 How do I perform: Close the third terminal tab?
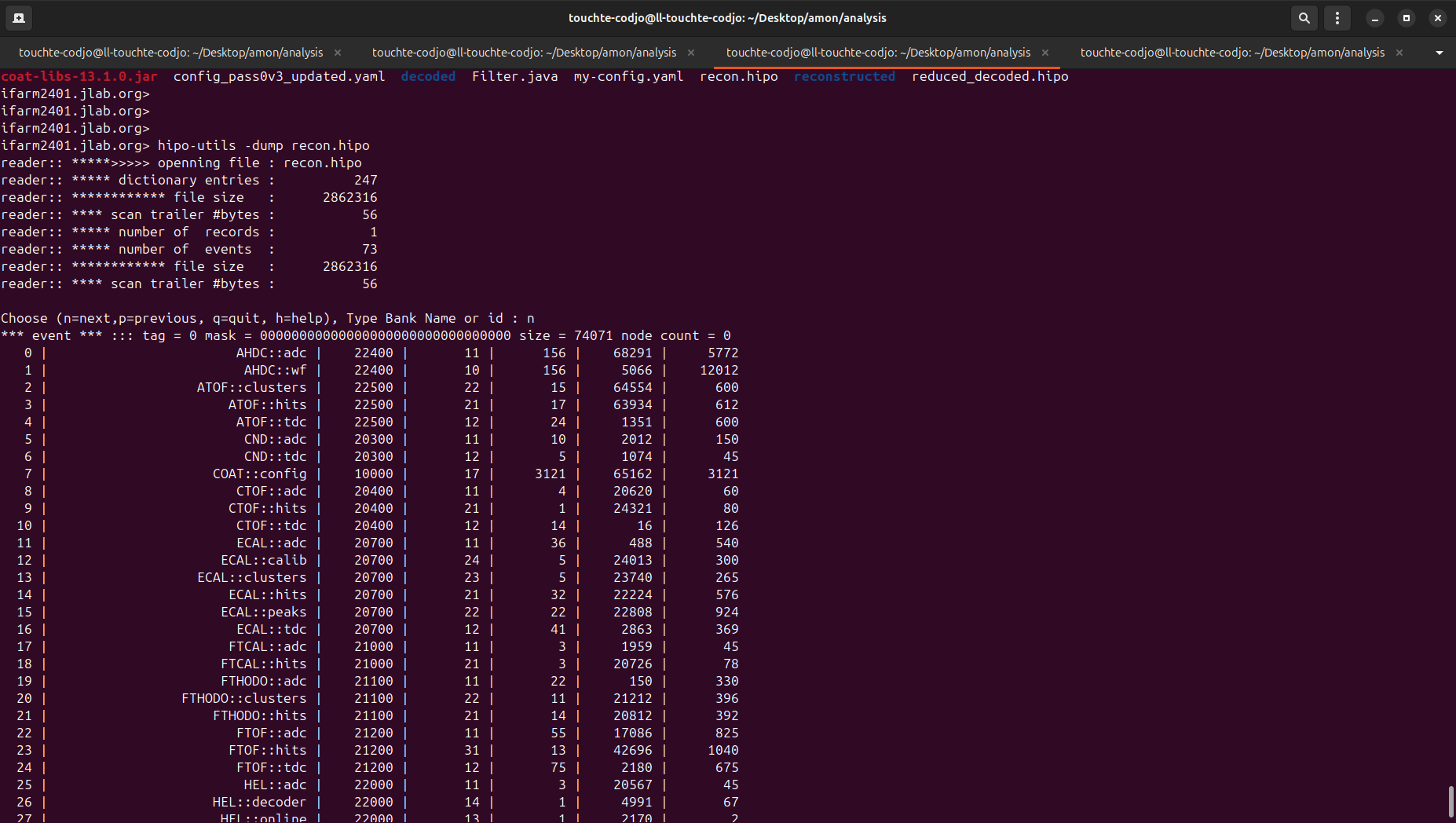[x=1045, y=53]
